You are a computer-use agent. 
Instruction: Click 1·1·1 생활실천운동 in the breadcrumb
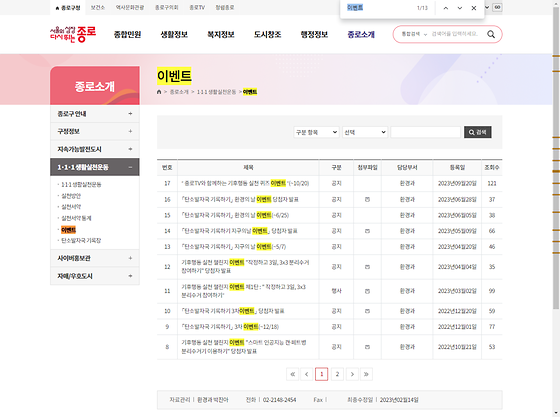pyautogui.click(x=216, y=92)
